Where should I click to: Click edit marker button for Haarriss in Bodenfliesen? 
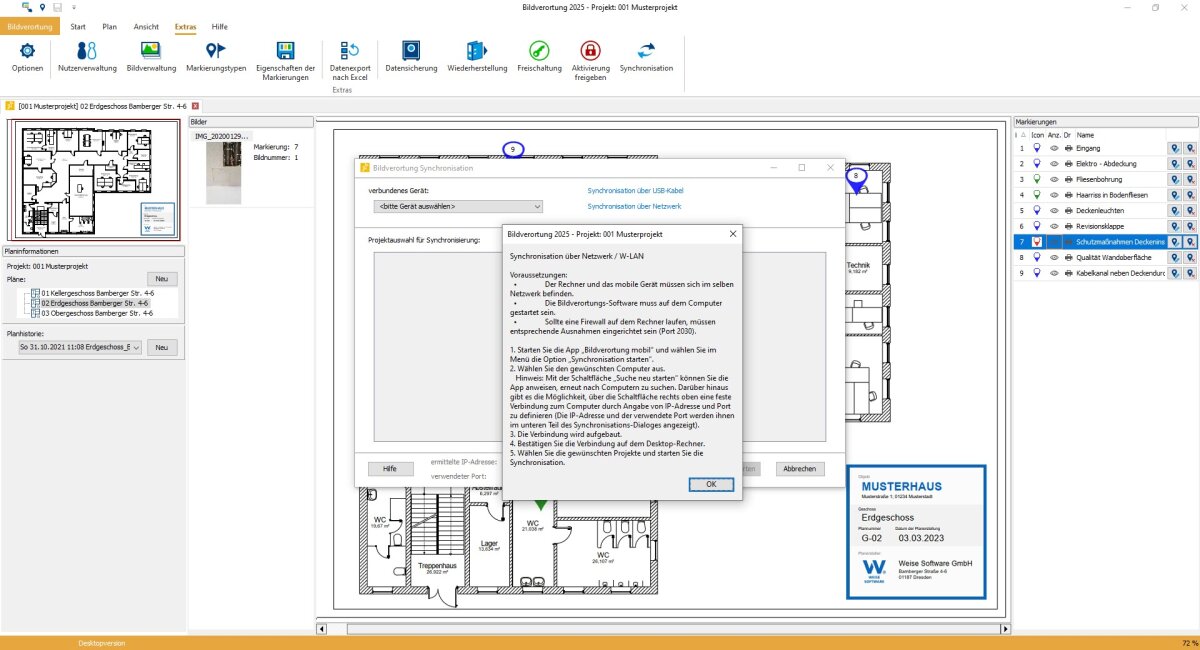(1175, 195)
